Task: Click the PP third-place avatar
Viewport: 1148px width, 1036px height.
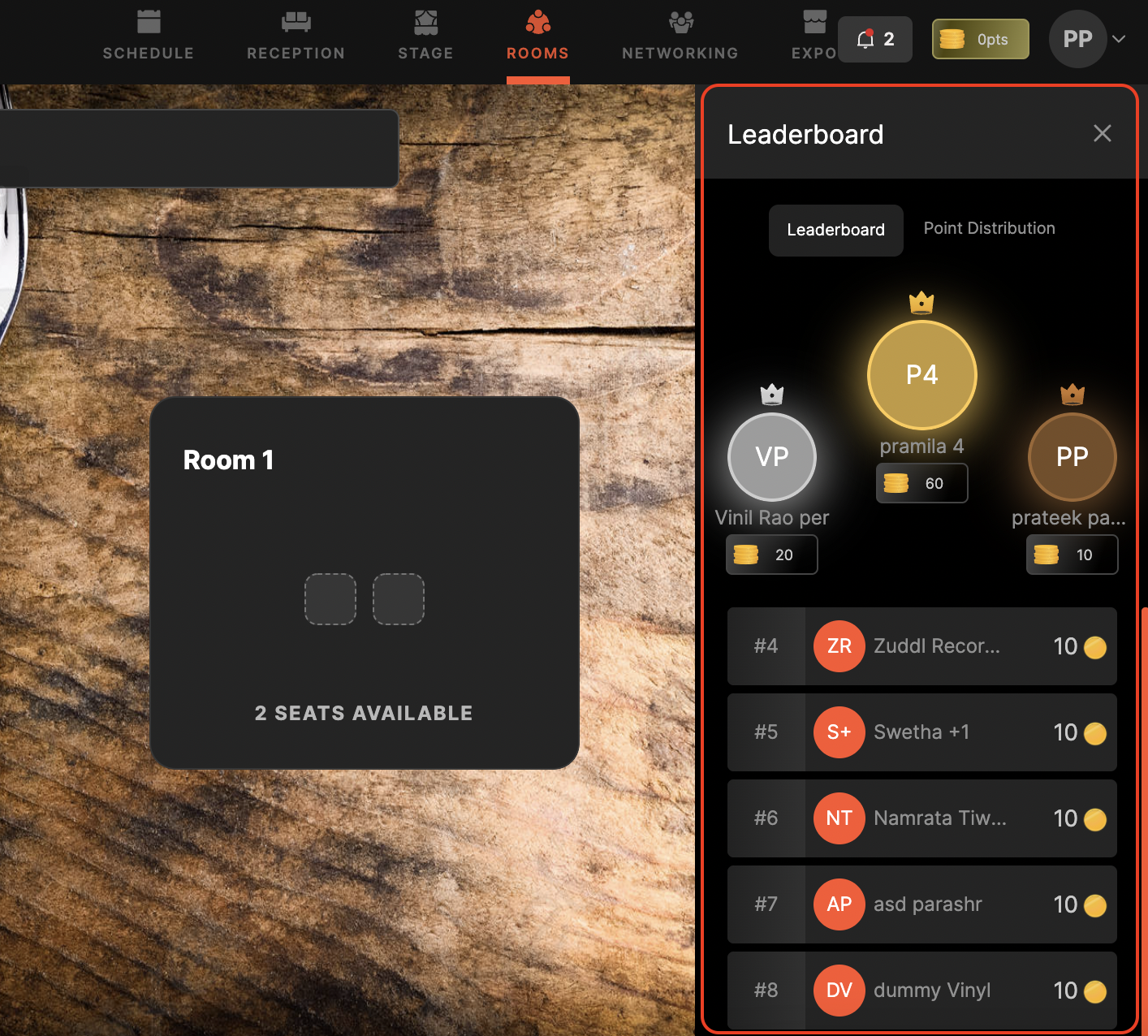Action: [x=1072, y=456]
